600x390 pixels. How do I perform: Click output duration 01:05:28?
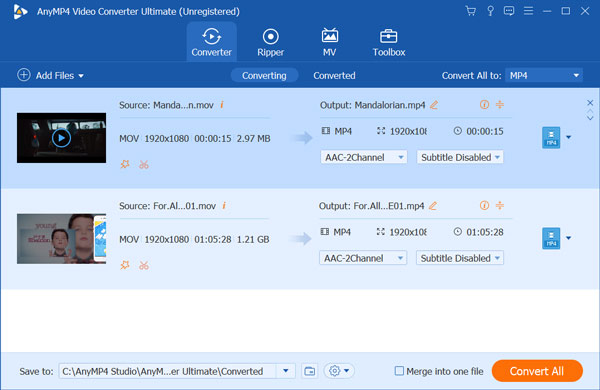point(485,232)
